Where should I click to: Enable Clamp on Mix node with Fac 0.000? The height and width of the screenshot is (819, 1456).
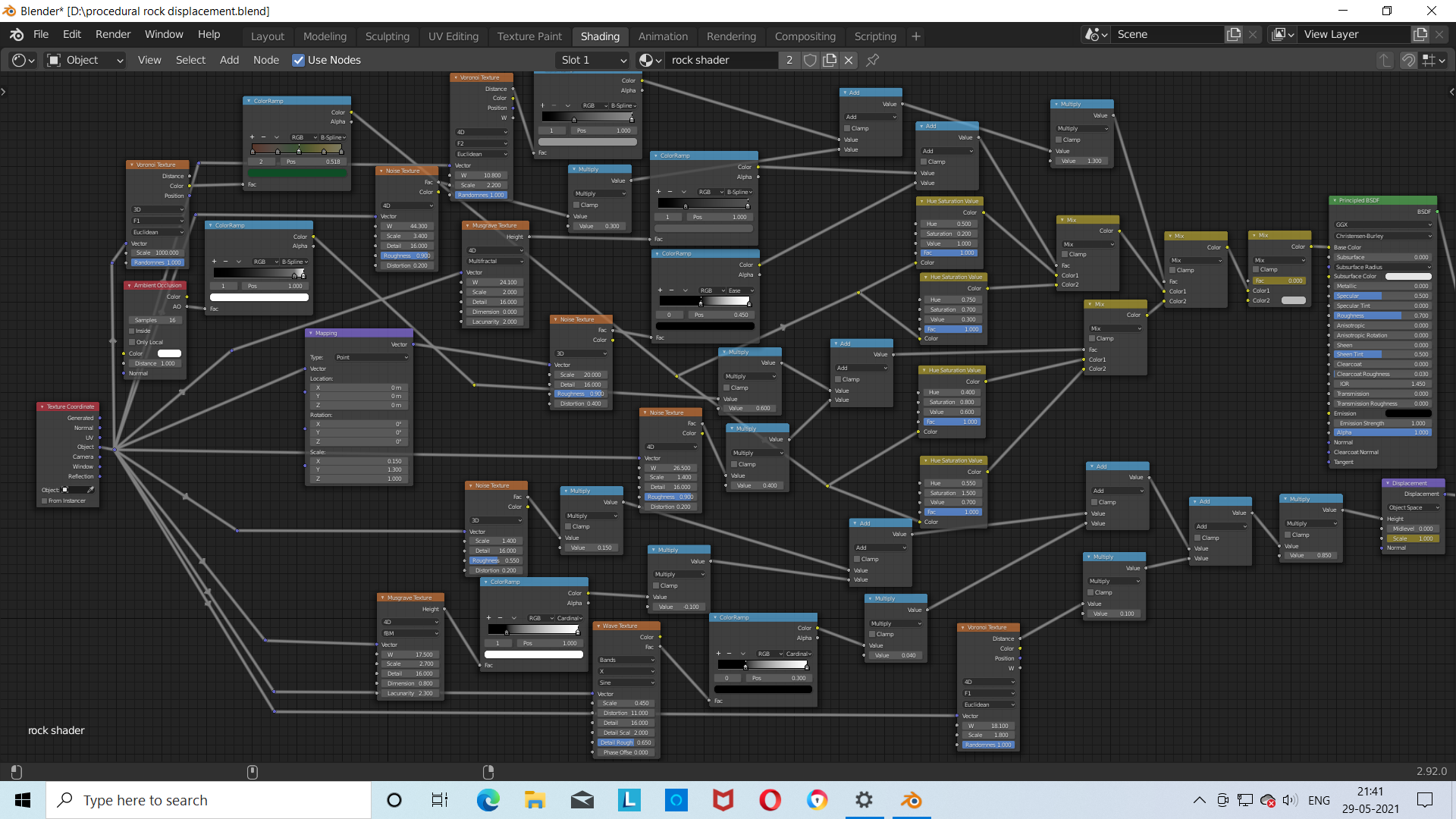coord(1257,269)
